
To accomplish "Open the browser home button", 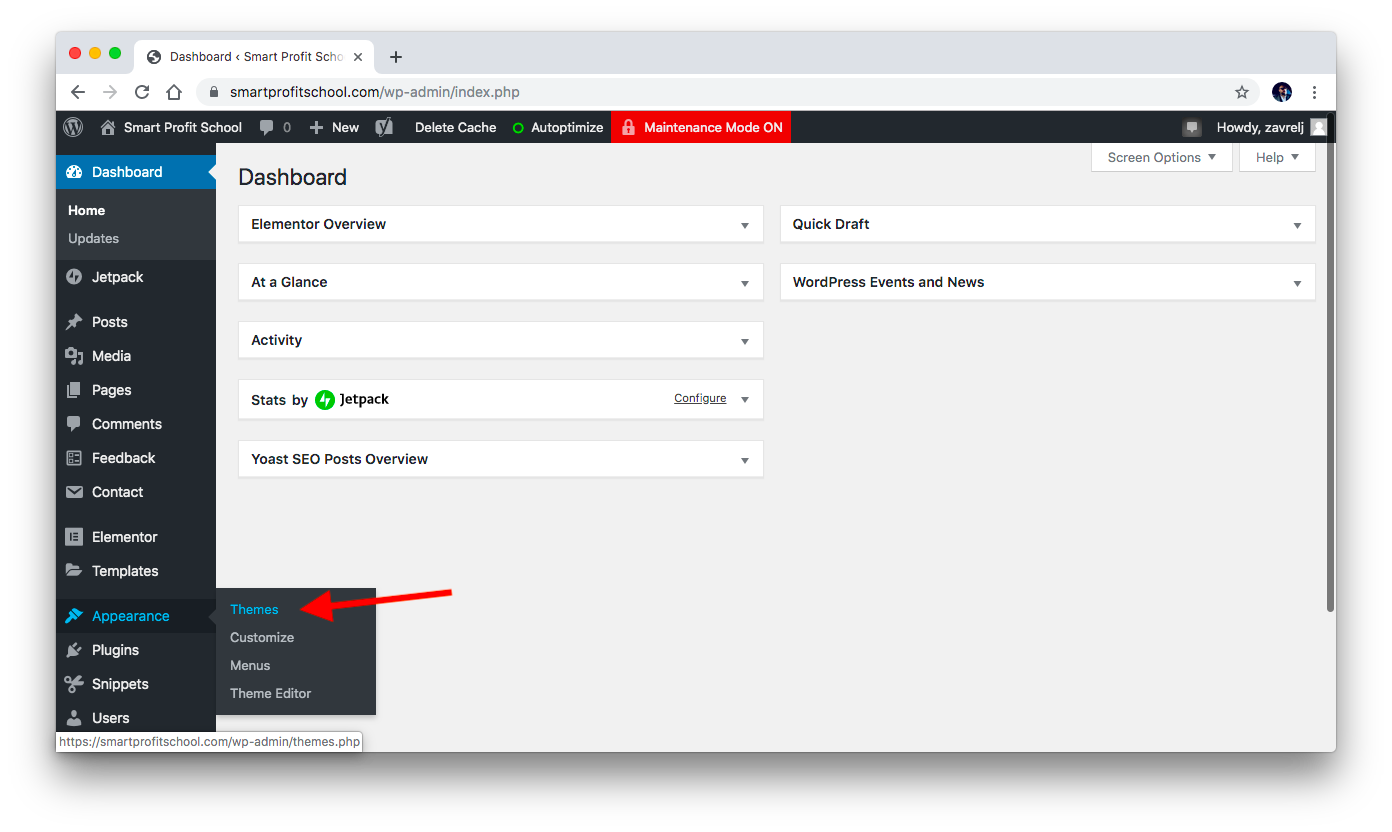I will click(174, 92).
